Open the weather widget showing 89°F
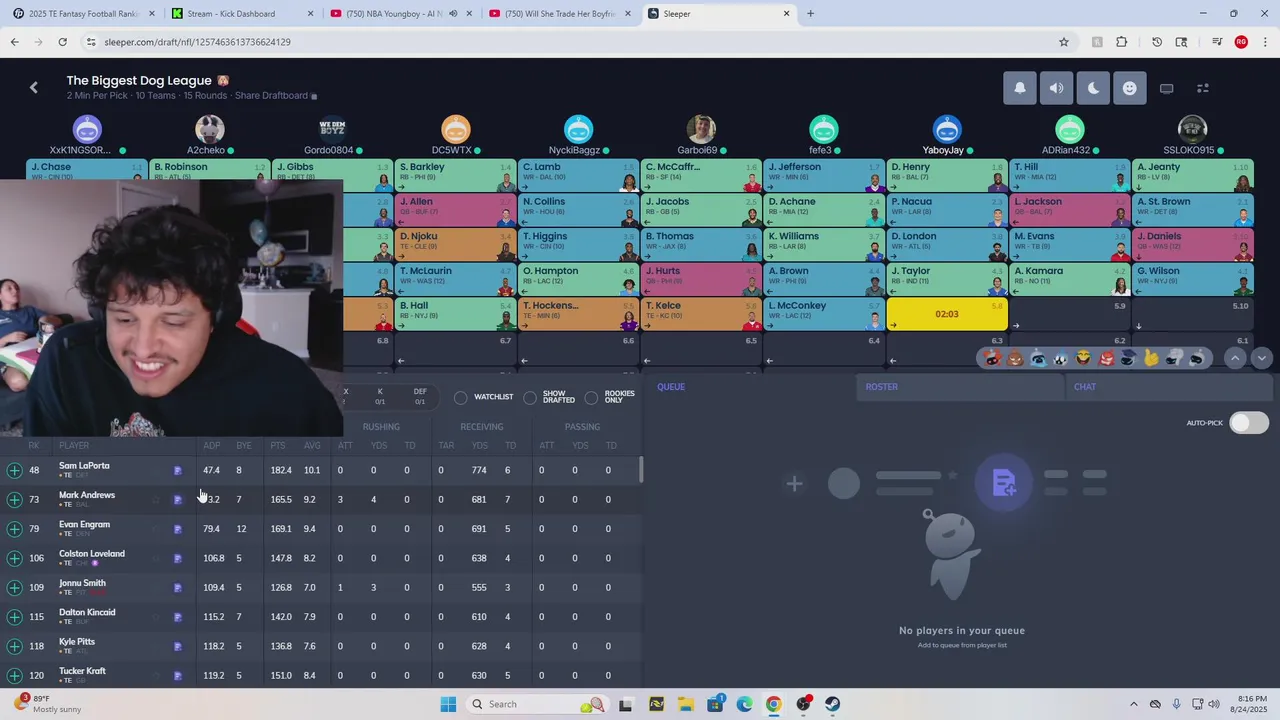The image size is (1280, 720). pyautogui.click(x=48, y=704)
